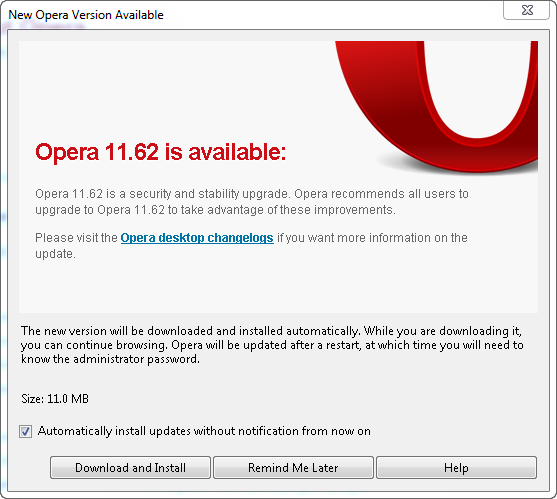The width and height of the screenshot is (557, 499).
Task: Click the 'Size: 11.0 MB' label
Action: (x=55, y=398)
